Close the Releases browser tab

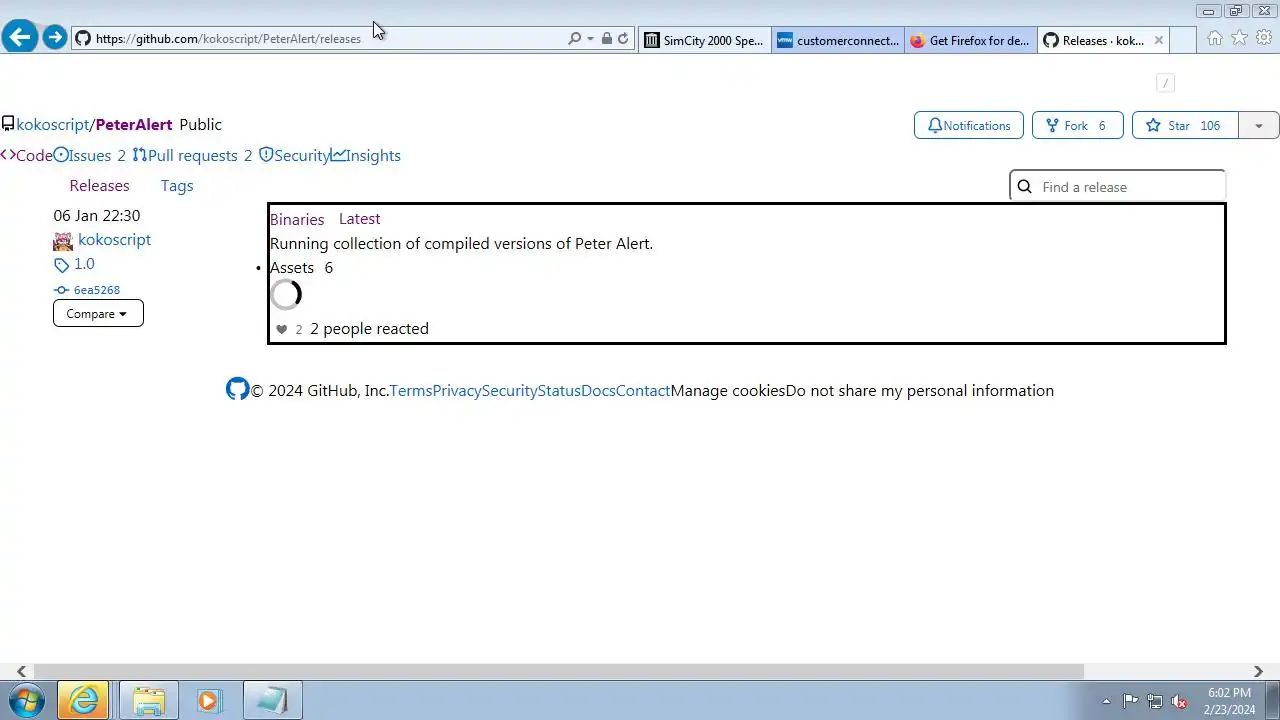tap(1159, 40)
